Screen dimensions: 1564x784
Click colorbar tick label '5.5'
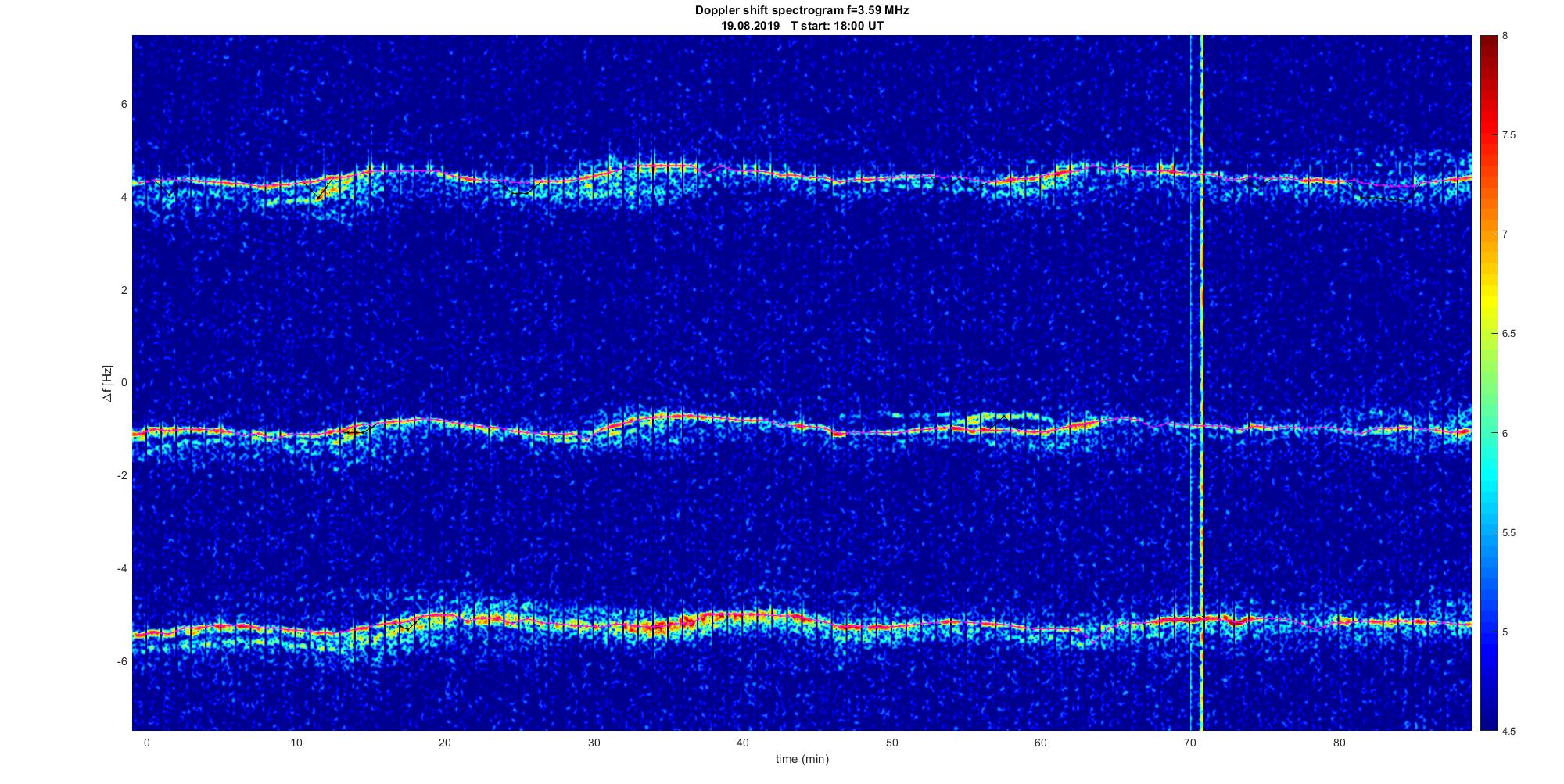(1508, 533)
